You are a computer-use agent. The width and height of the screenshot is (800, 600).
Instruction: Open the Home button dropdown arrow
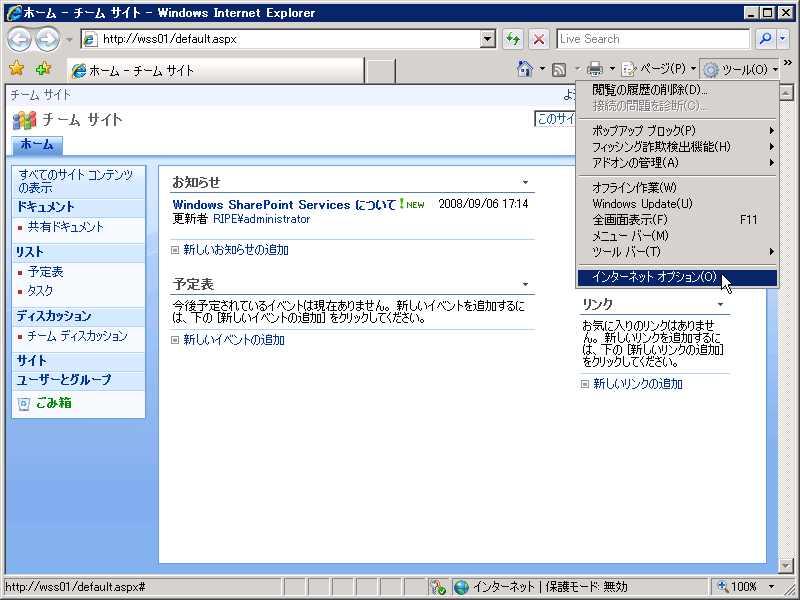pos(542,69)
